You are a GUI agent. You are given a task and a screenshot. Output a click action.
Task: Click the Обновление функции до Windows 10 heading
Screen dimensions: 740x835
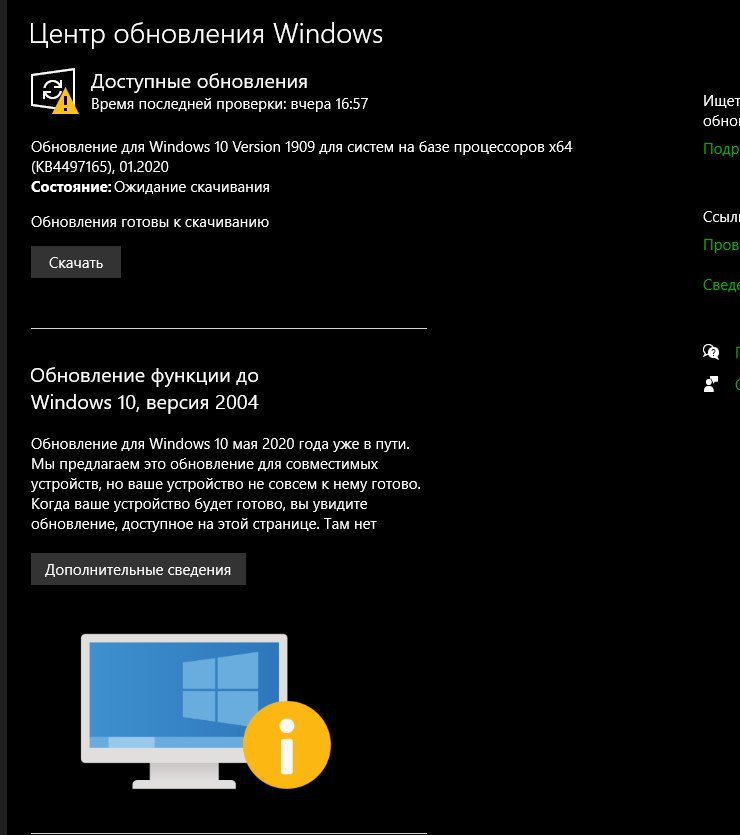click(x=145, y=389)
